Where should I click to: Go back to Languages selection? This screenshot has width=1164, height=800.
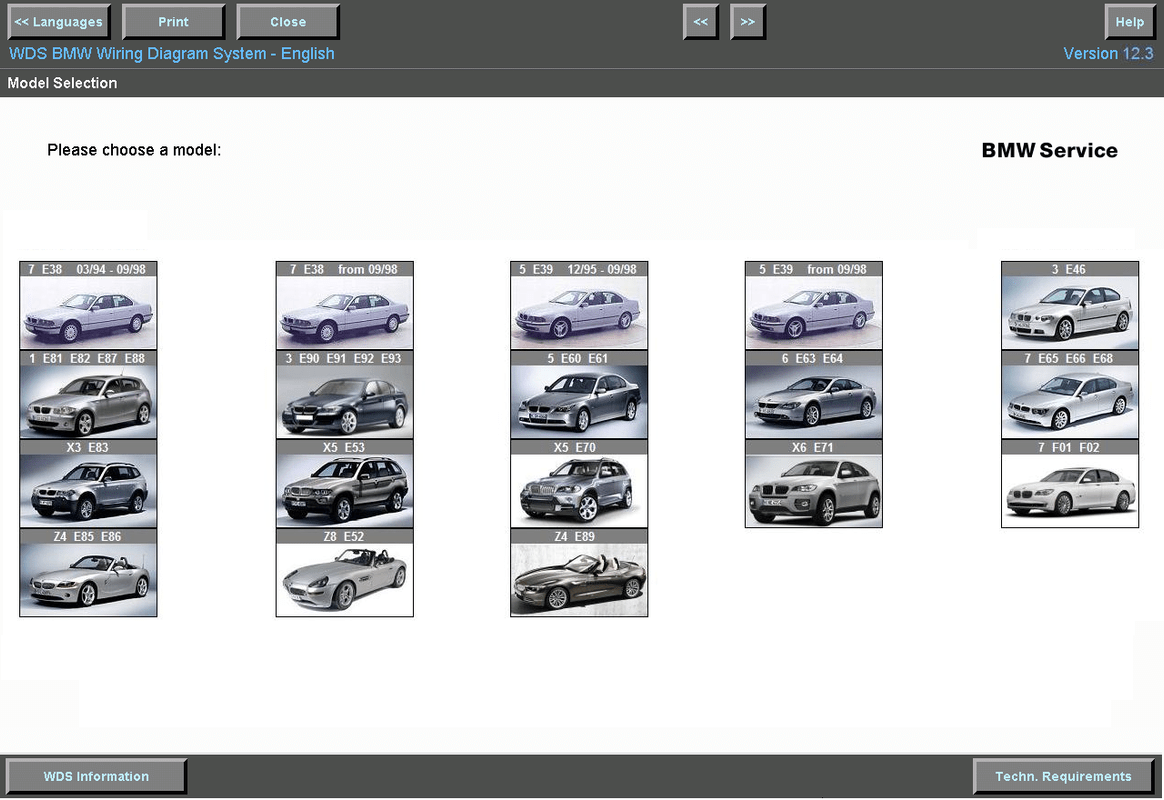[x=59, y=22]
